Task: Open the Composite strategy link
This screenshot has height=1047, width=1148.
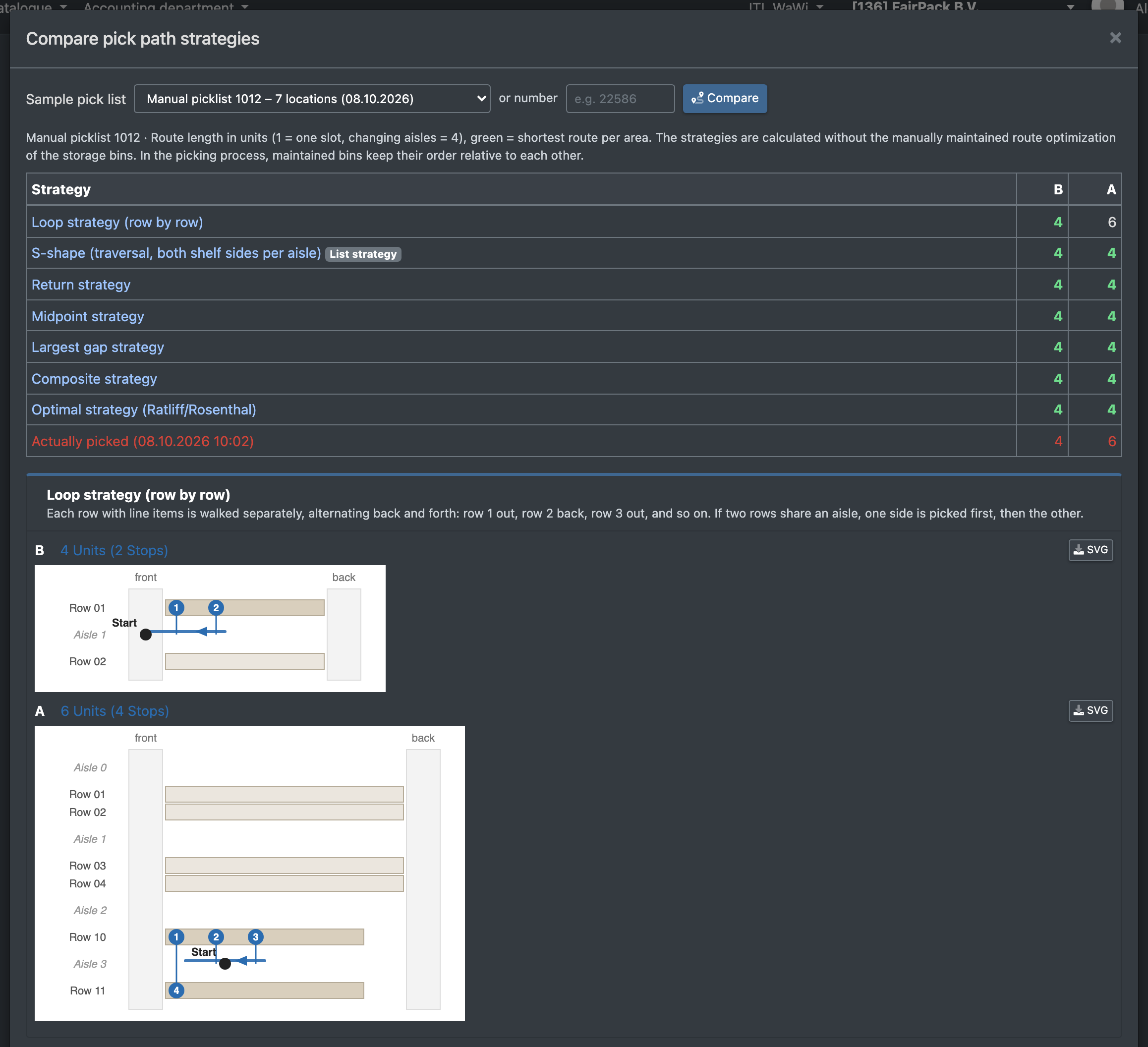Action: click(x=95, y=379)
